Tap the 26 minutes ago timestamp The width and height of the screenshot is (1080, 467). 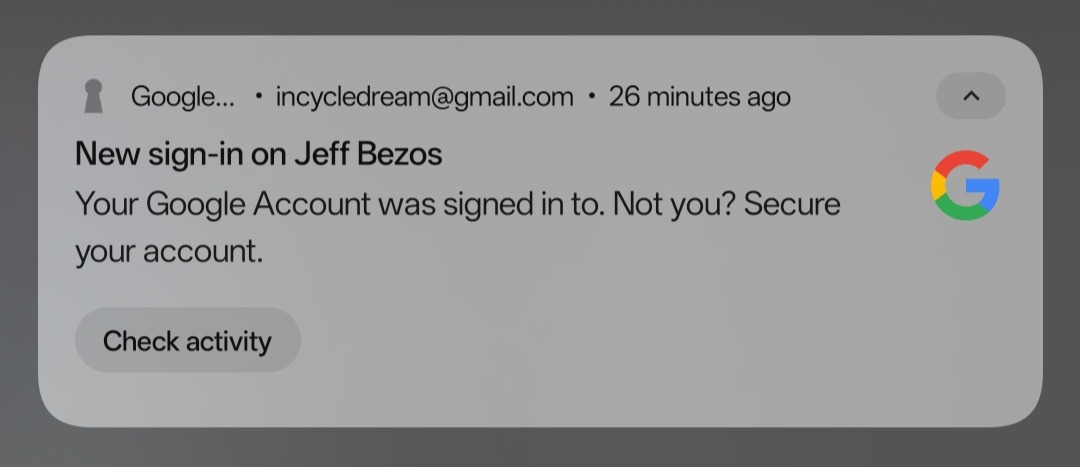coord(699,97)
